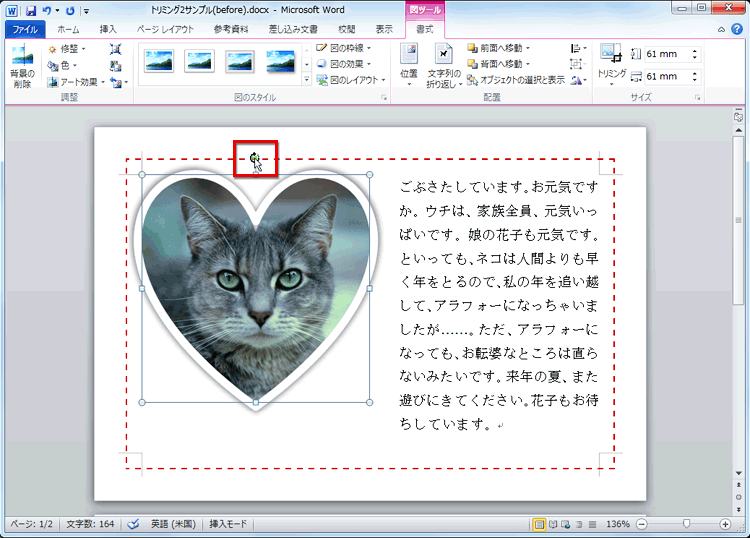Image resolution: width=750 pixels, height=538 pixels.
Task: Switch to the 挿入 tab
Action: (108, 29)
